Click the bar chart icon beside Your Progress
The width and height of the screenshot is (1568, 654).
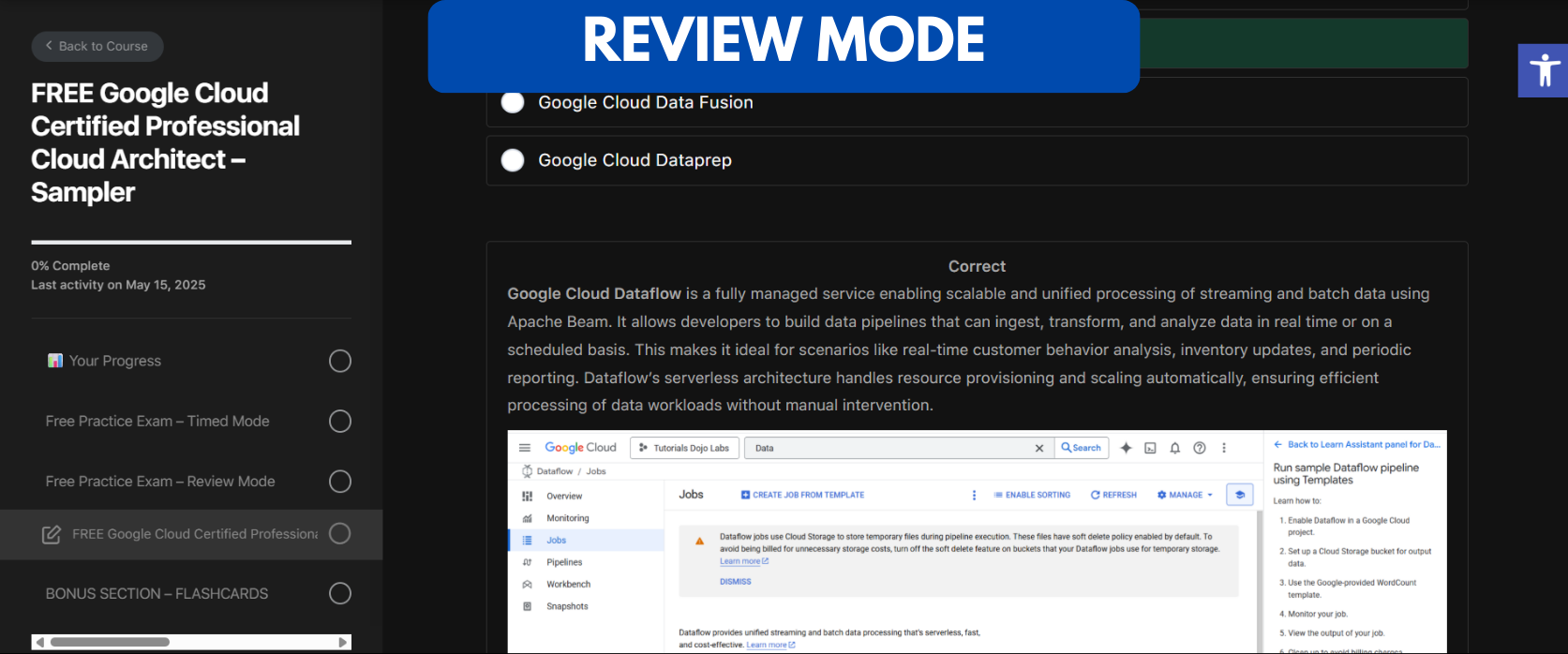(55, 361)
